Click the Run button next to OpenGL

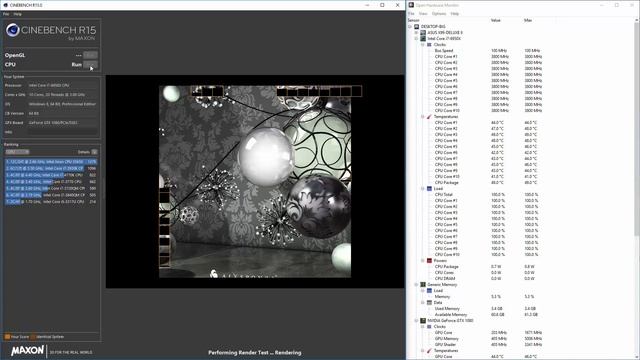coord(90,55)
